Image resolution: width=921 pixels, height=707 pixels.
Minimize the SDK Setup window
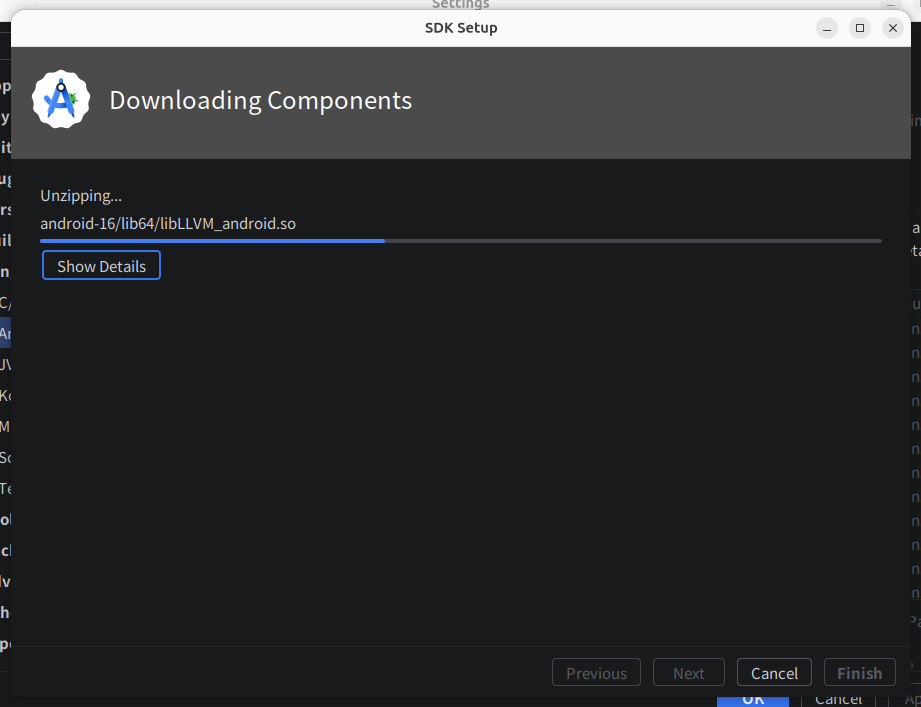[826, 28]
